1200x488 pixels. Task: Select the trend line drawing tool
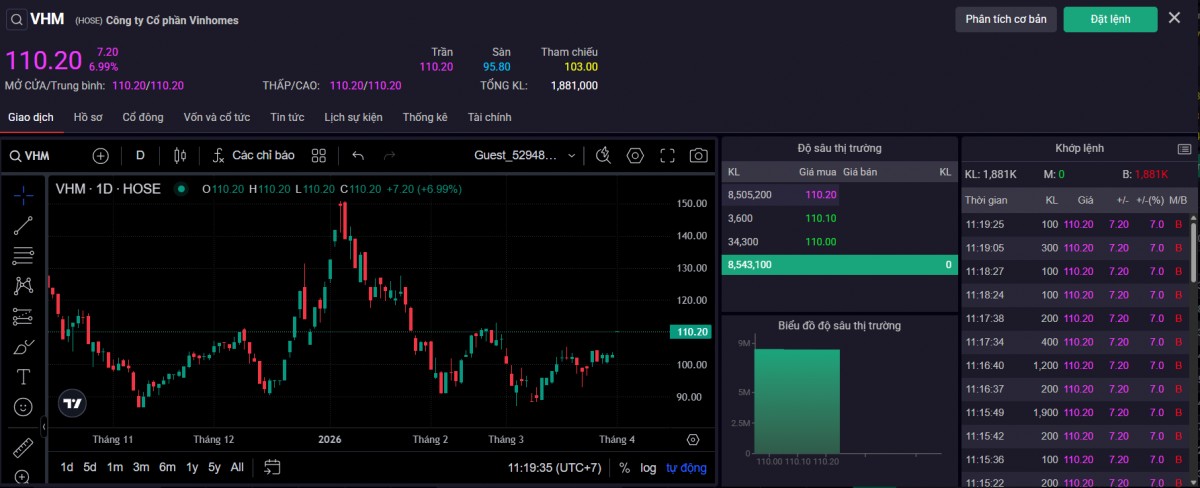[x=23, y=225]
